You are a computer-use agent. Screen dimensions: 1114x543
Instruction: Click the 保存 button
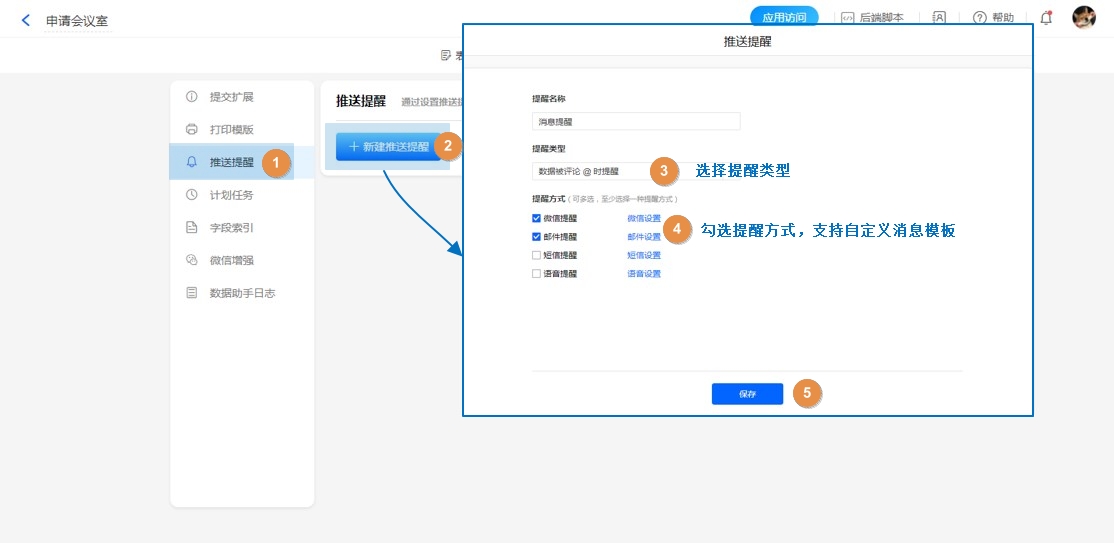click(x=747, y=394)
